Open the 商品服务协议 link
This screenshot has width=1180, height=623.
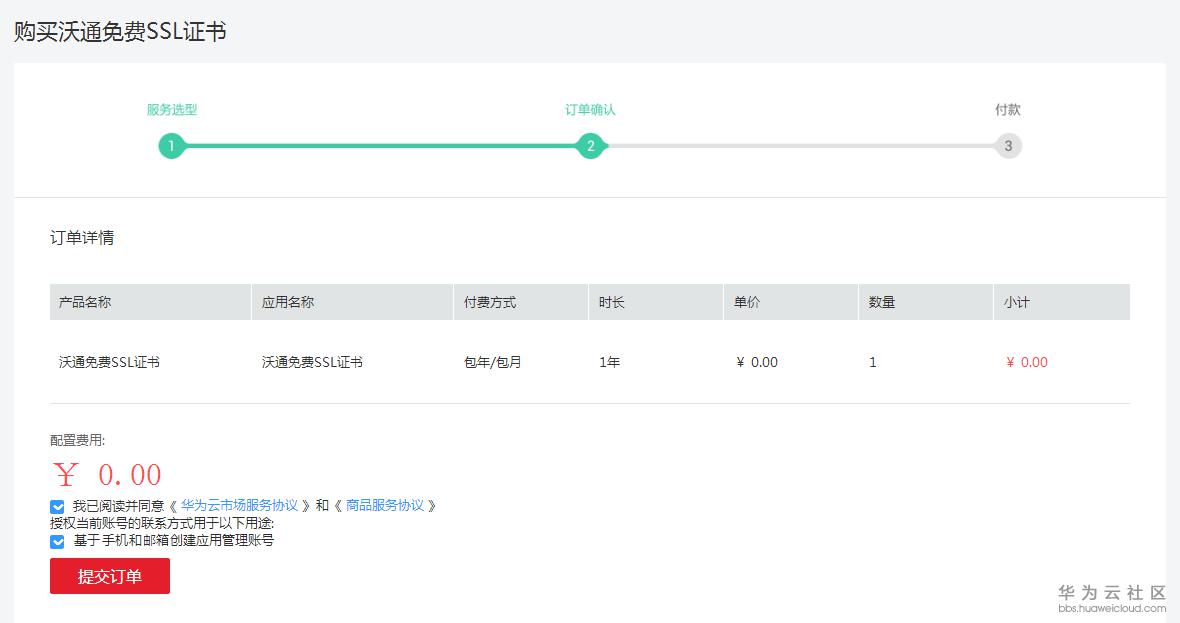pyautogui.click(x=385, y=505)
